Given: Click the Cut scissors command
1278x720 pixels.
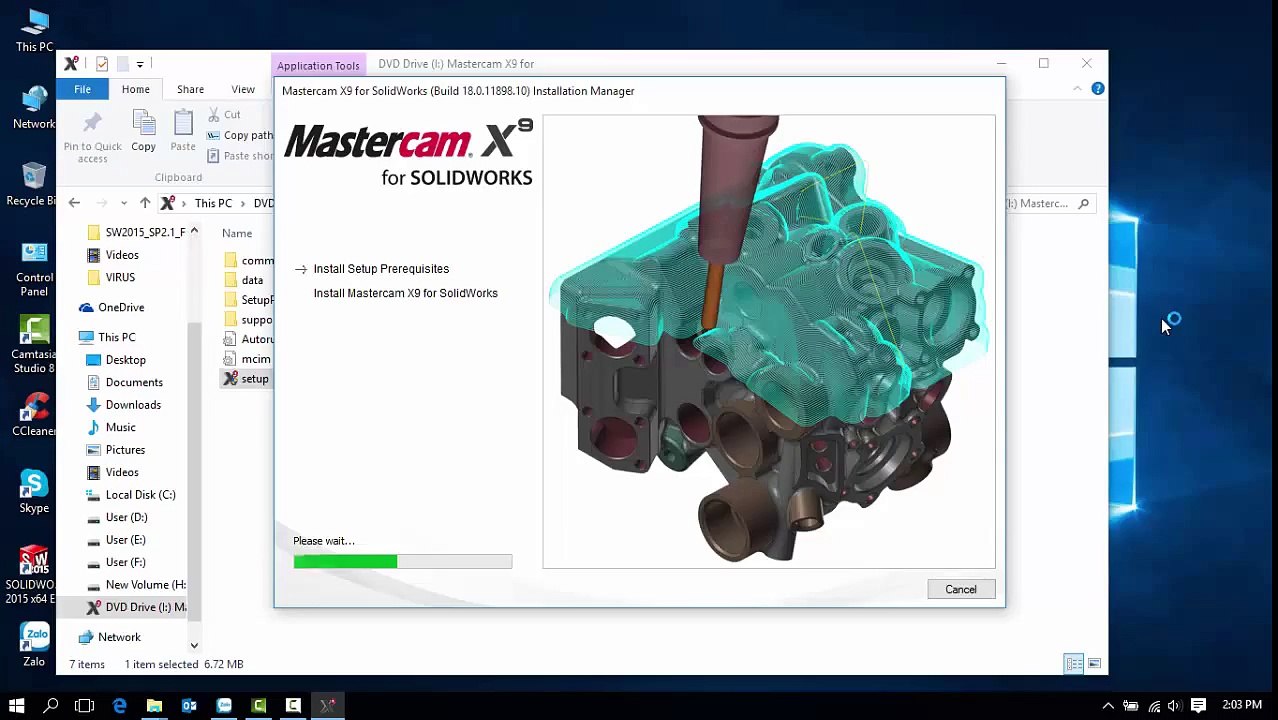Looking at the screenshot, I should point(224,115).
